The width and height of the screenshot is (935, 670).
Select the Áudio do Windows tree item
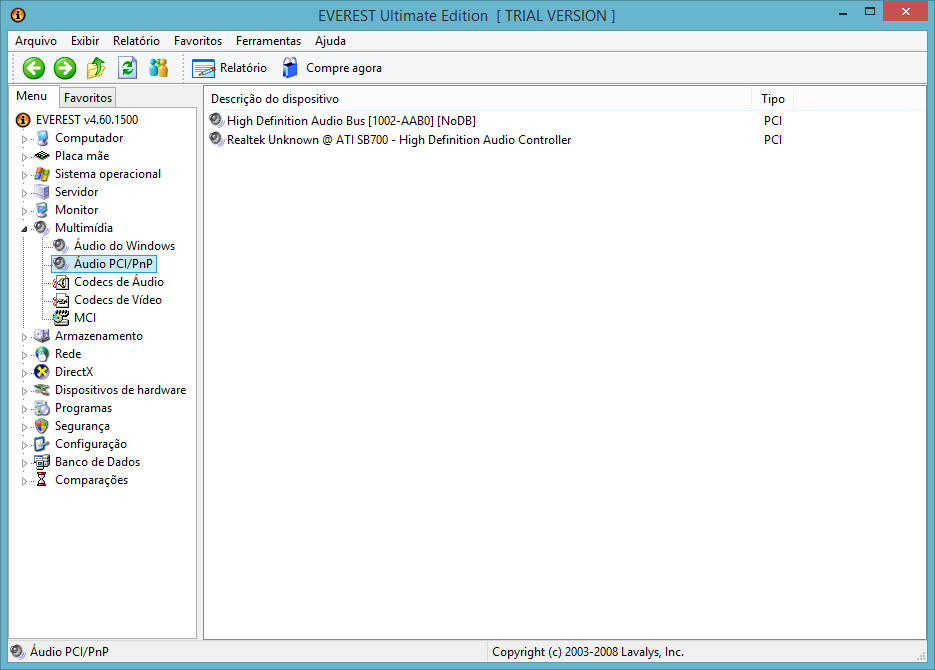point(124,246)
